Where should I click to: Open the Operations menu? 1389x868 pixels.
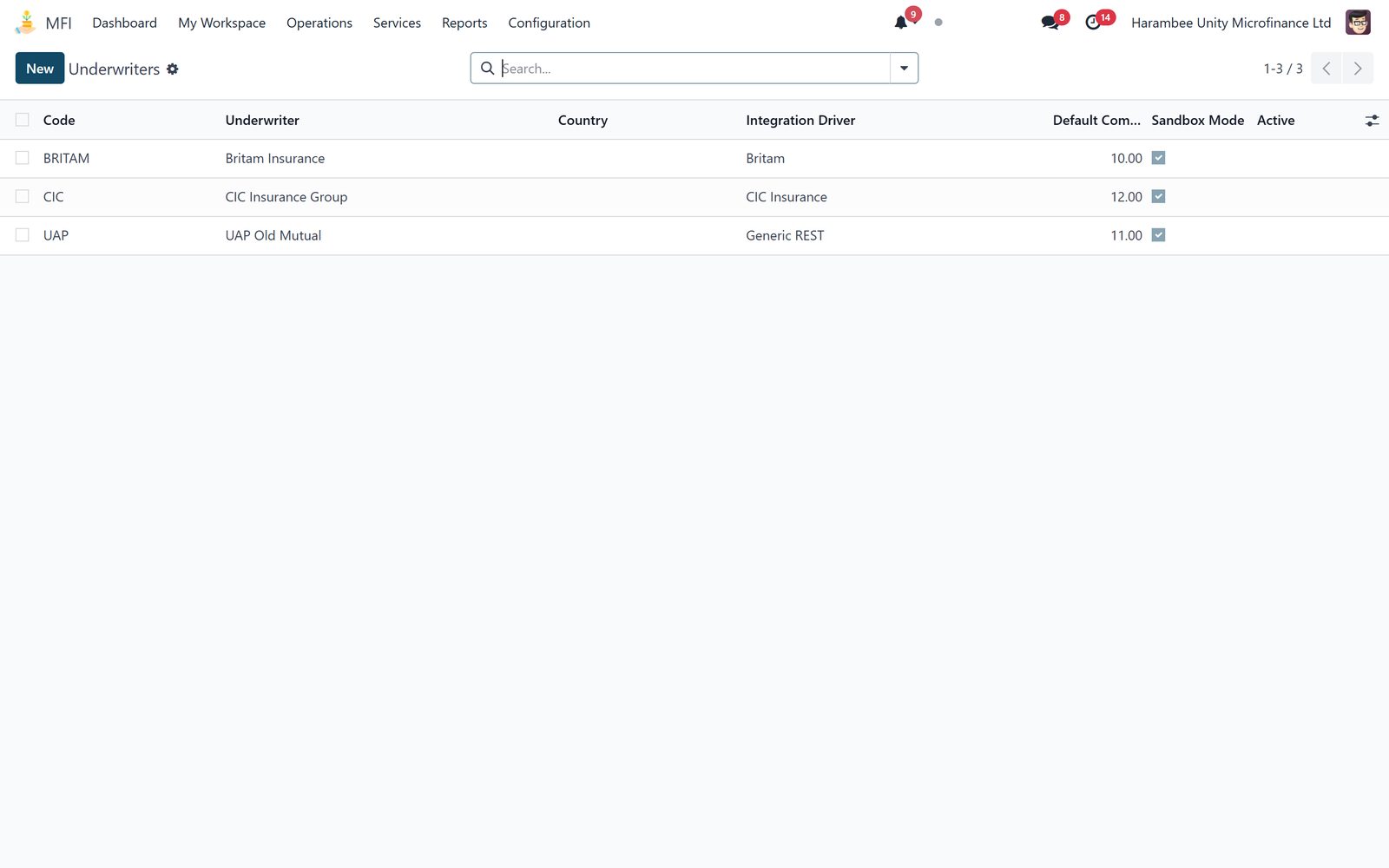click(x=319, y=23)
